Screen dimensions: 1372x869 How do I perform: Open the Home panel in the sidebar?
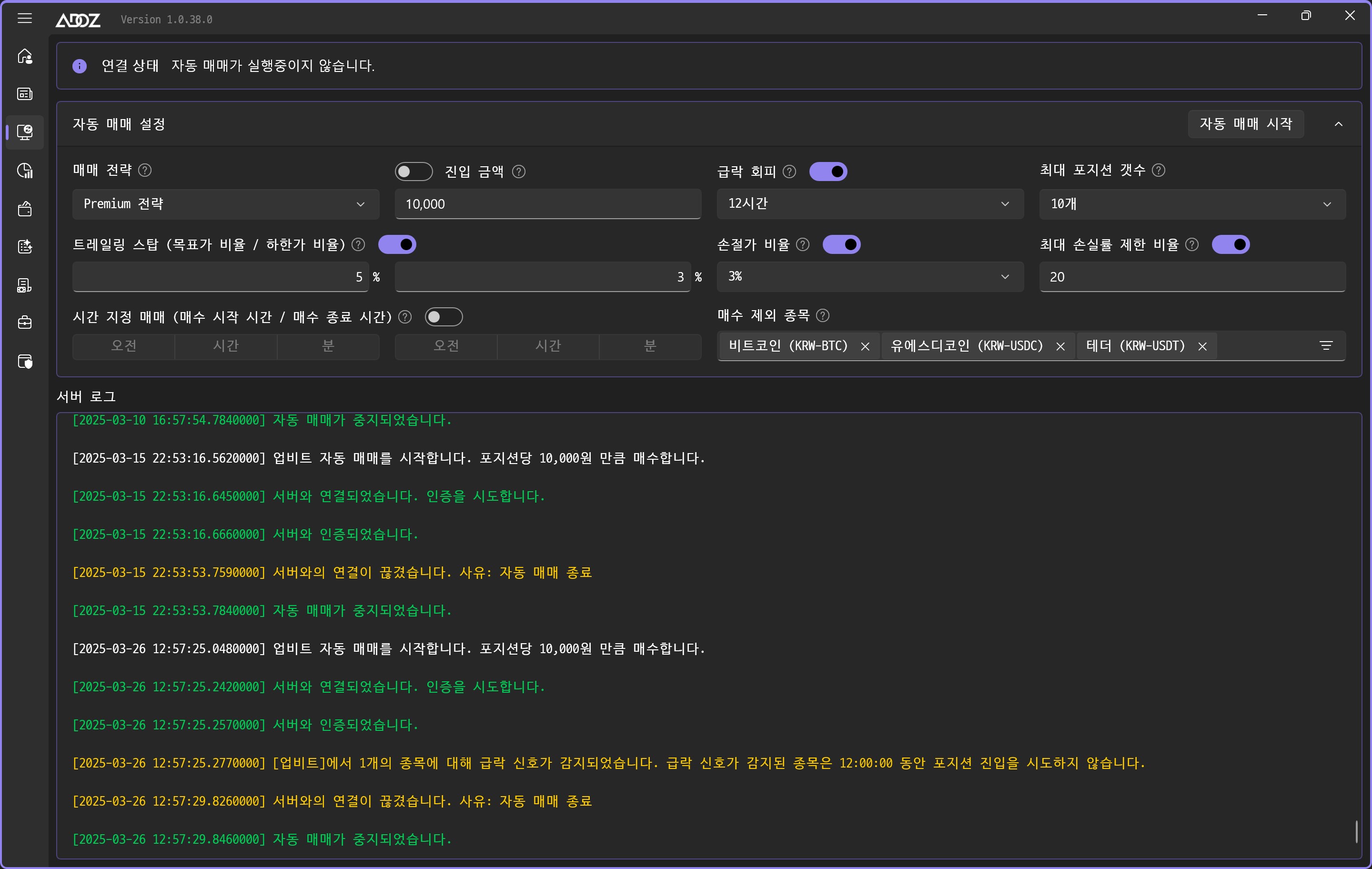pos(25,55)
